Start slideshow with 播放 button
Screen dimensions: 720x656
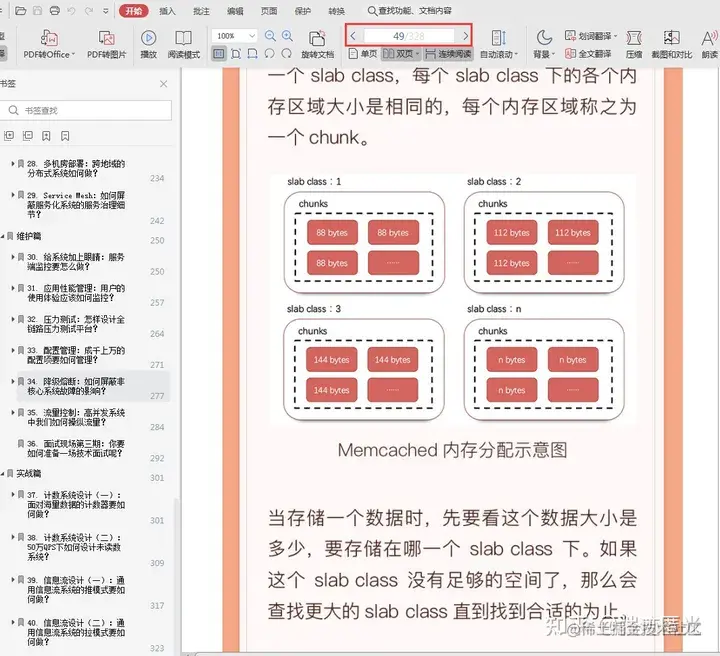pyautogui.click(x=148, y=44)
